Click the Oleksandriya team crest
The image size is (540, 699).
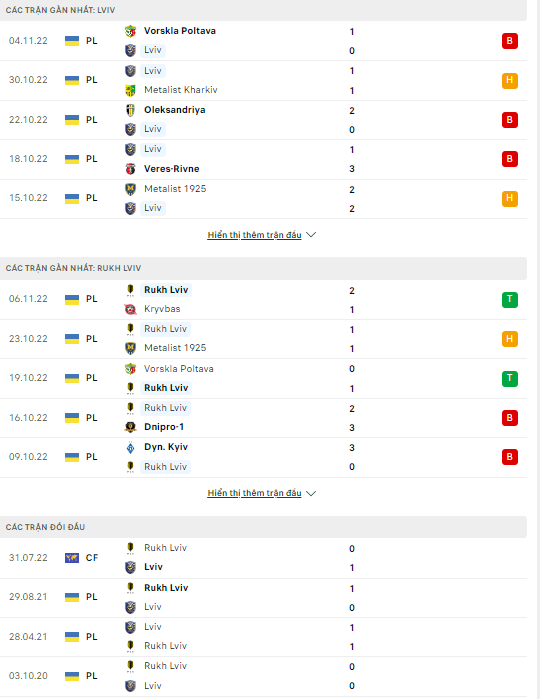(130, 110)
